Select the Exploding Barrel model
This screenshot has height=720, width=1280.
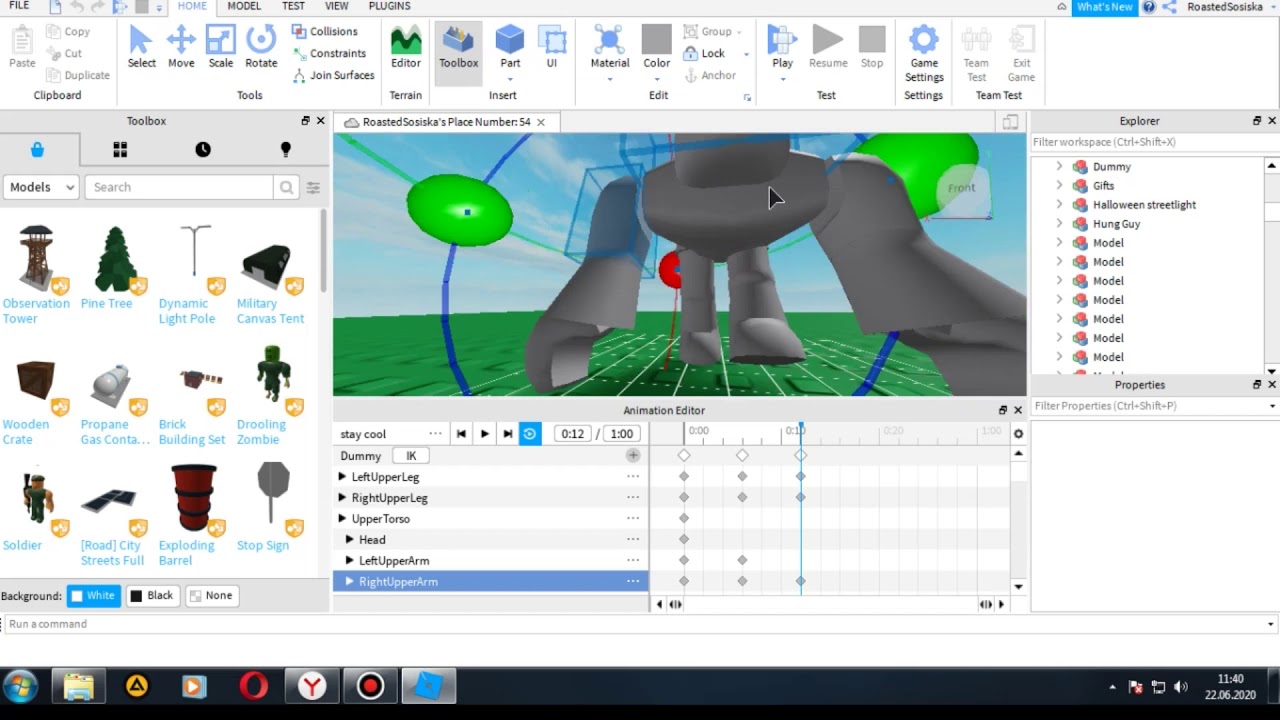pyautogui.click(x=193, y=499)
